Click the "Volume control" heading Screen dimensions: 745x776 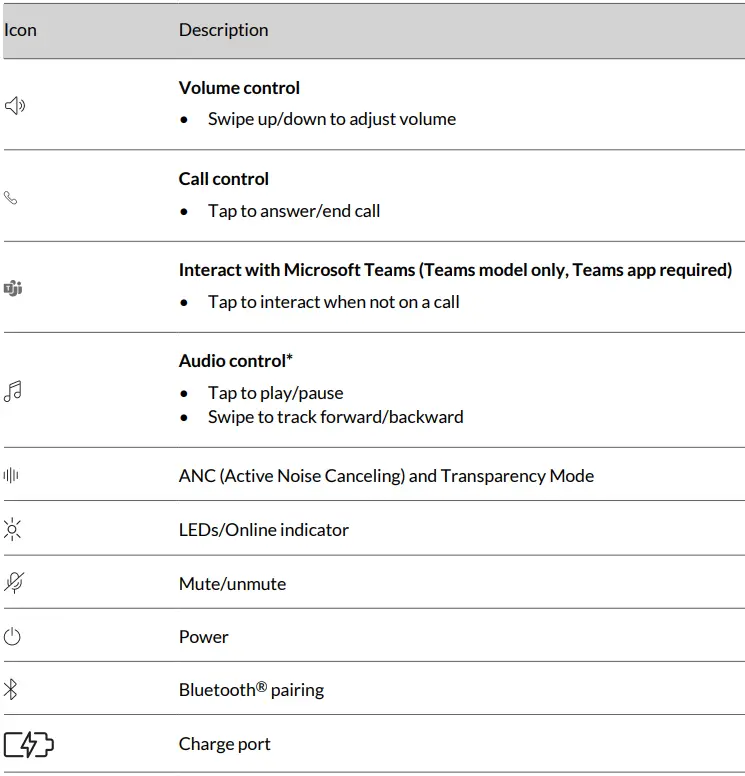[239, 88]
